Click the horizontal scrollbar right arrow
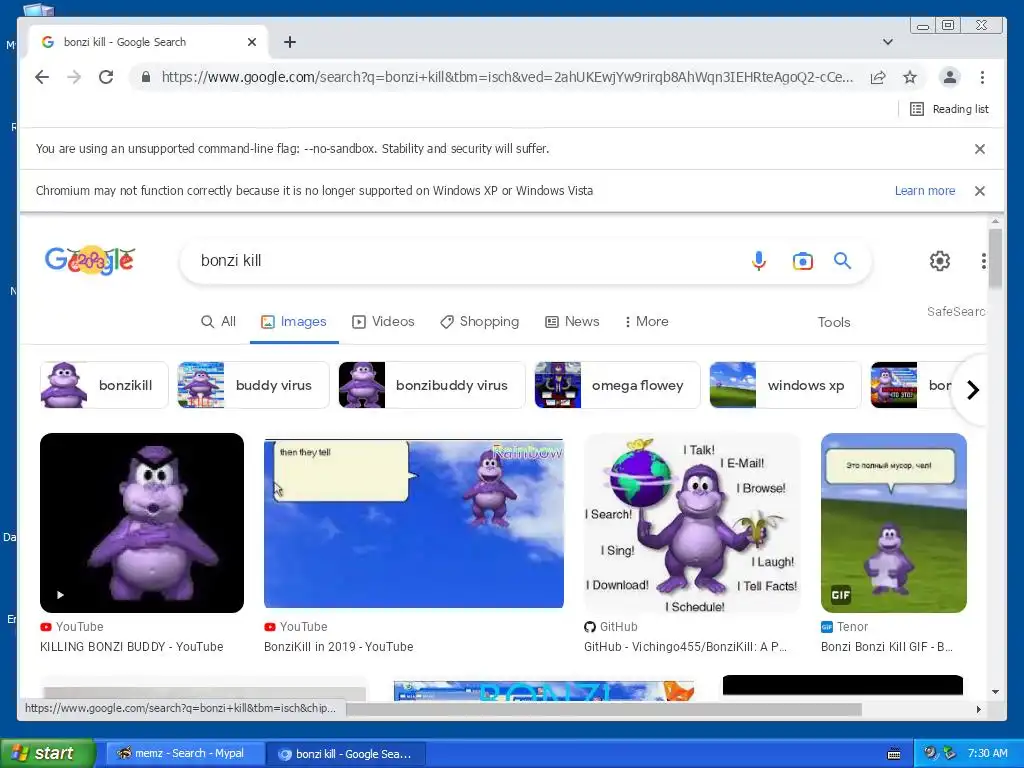This screenshot has height=768, width=1024. [978, 709]
